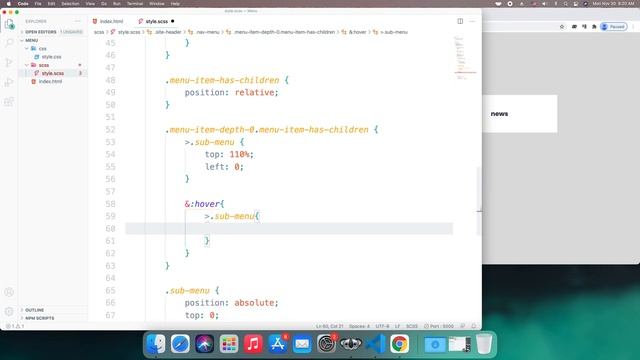Place cursor on empty line 60
The image size is (640, 360).
[x=289, y=229]
